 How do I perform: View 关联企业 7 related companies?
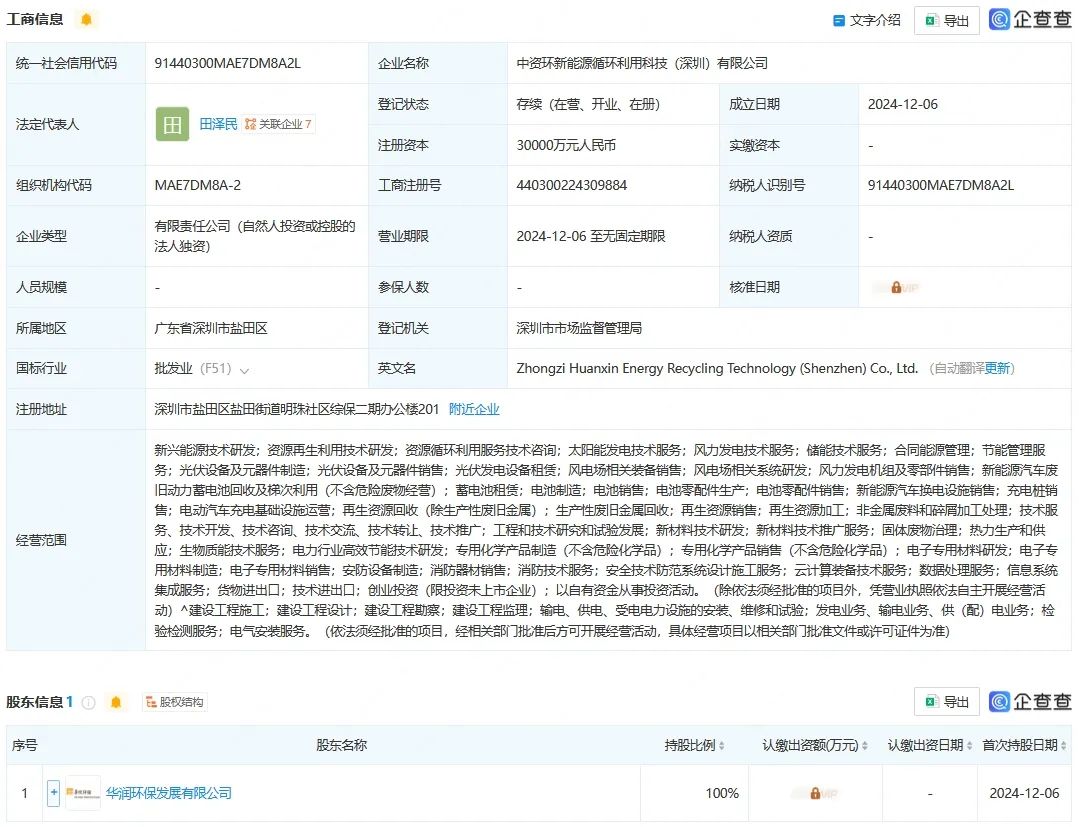pyautogui.click(x=278, y=124)
